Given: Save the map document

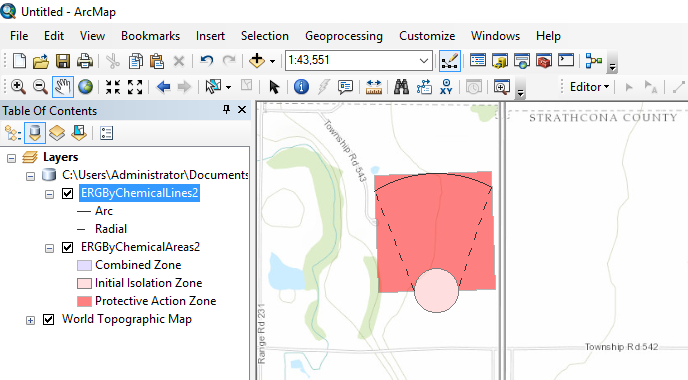Looking at the screenshot, I should pos(63,61).
